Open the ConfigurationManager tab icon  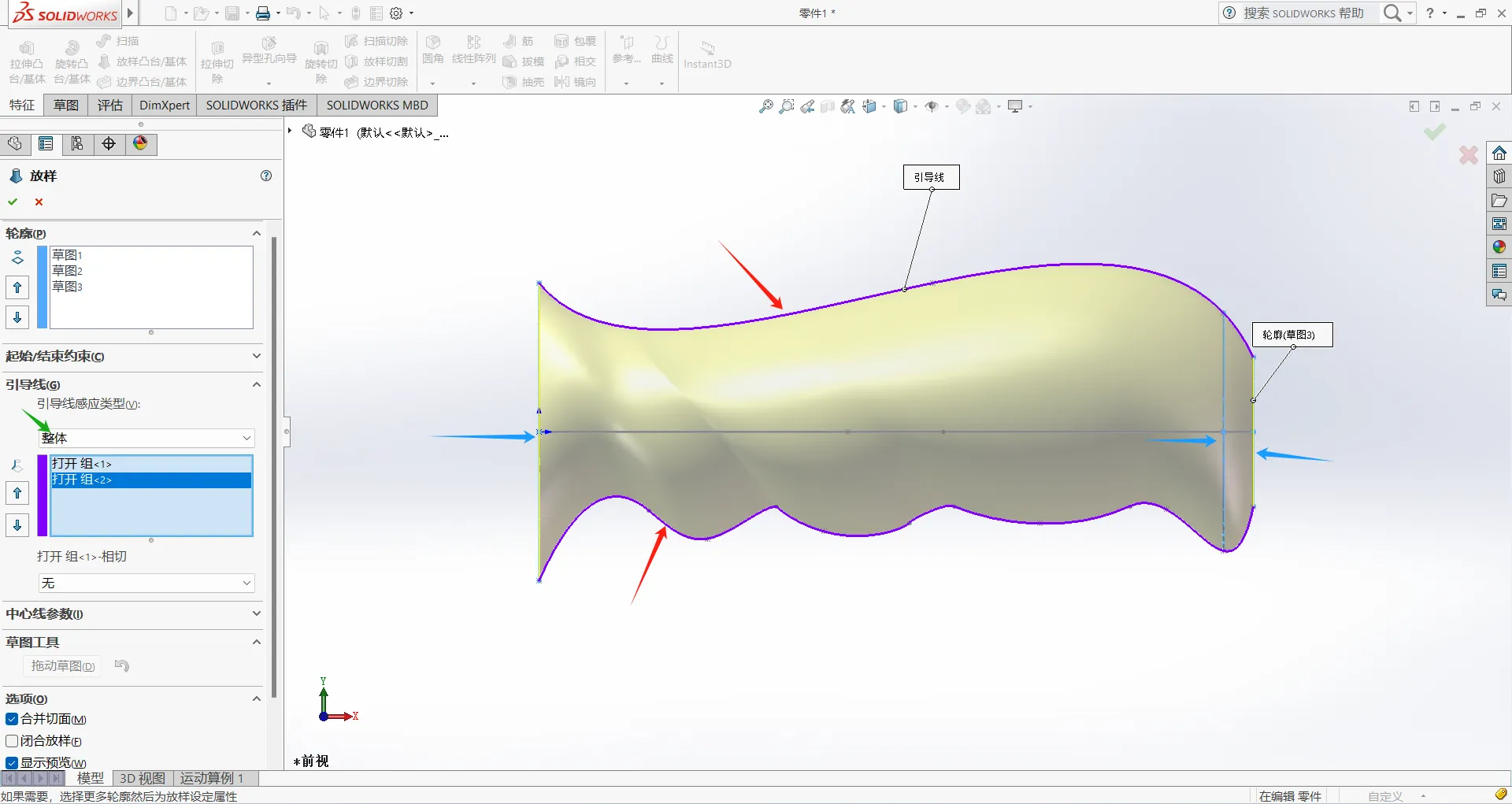click(77, 143)
